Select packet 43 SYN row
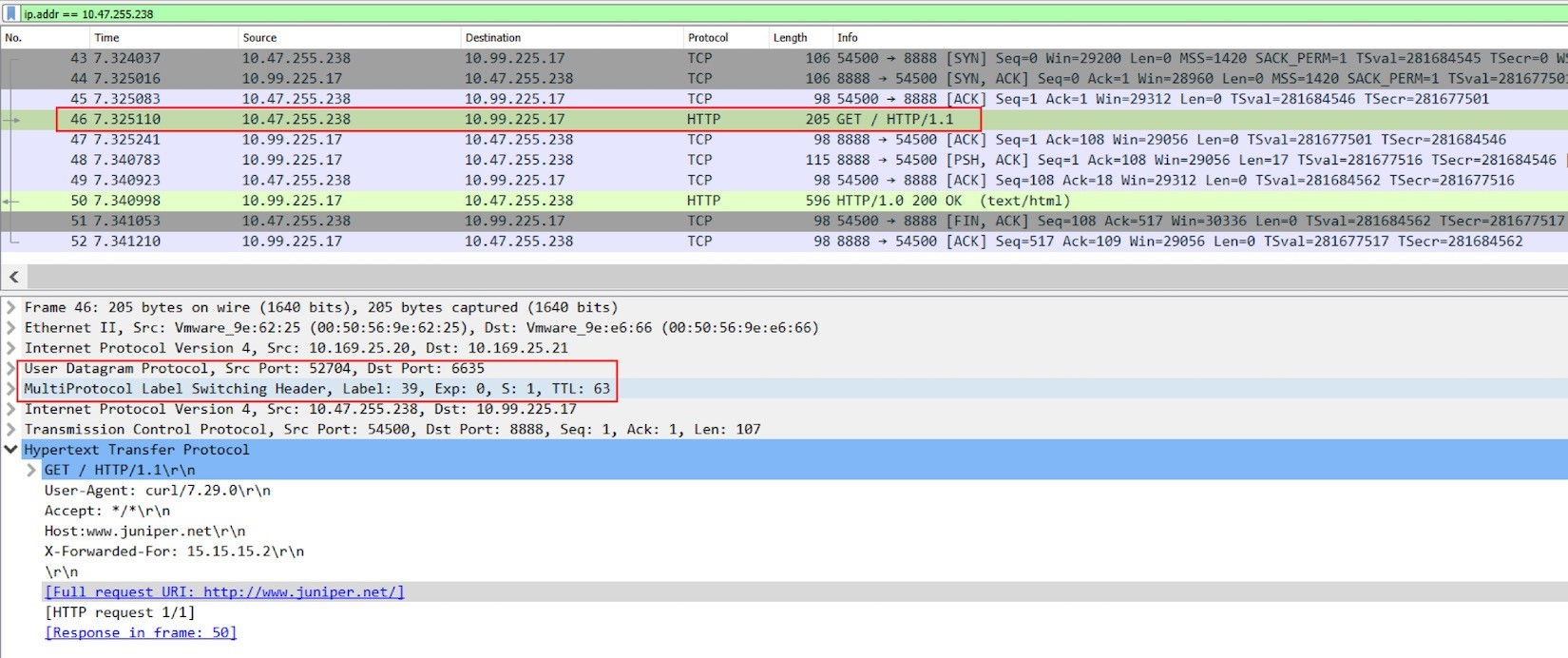 pyautogui.click(x=784, y=58)
